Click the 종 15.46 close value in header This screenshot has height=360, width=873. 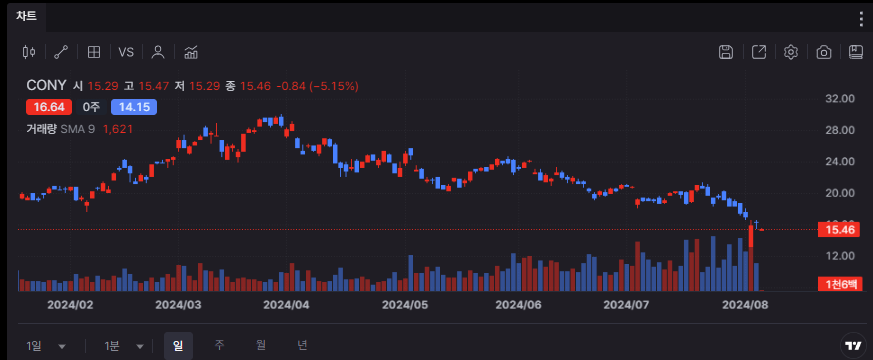click(x=248, y=86)
